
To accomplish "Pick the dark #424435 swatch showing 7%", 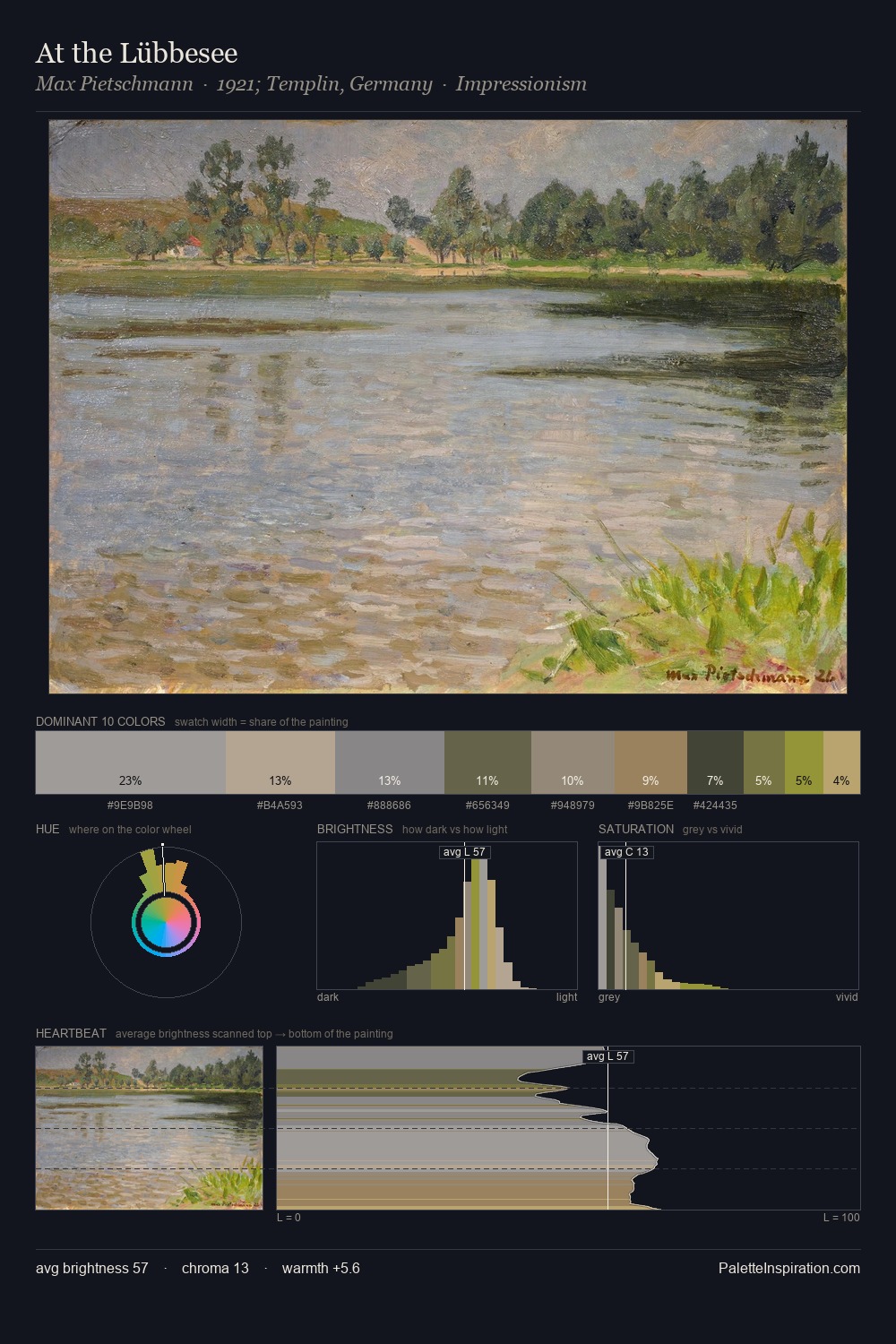I will click(715, 762).
